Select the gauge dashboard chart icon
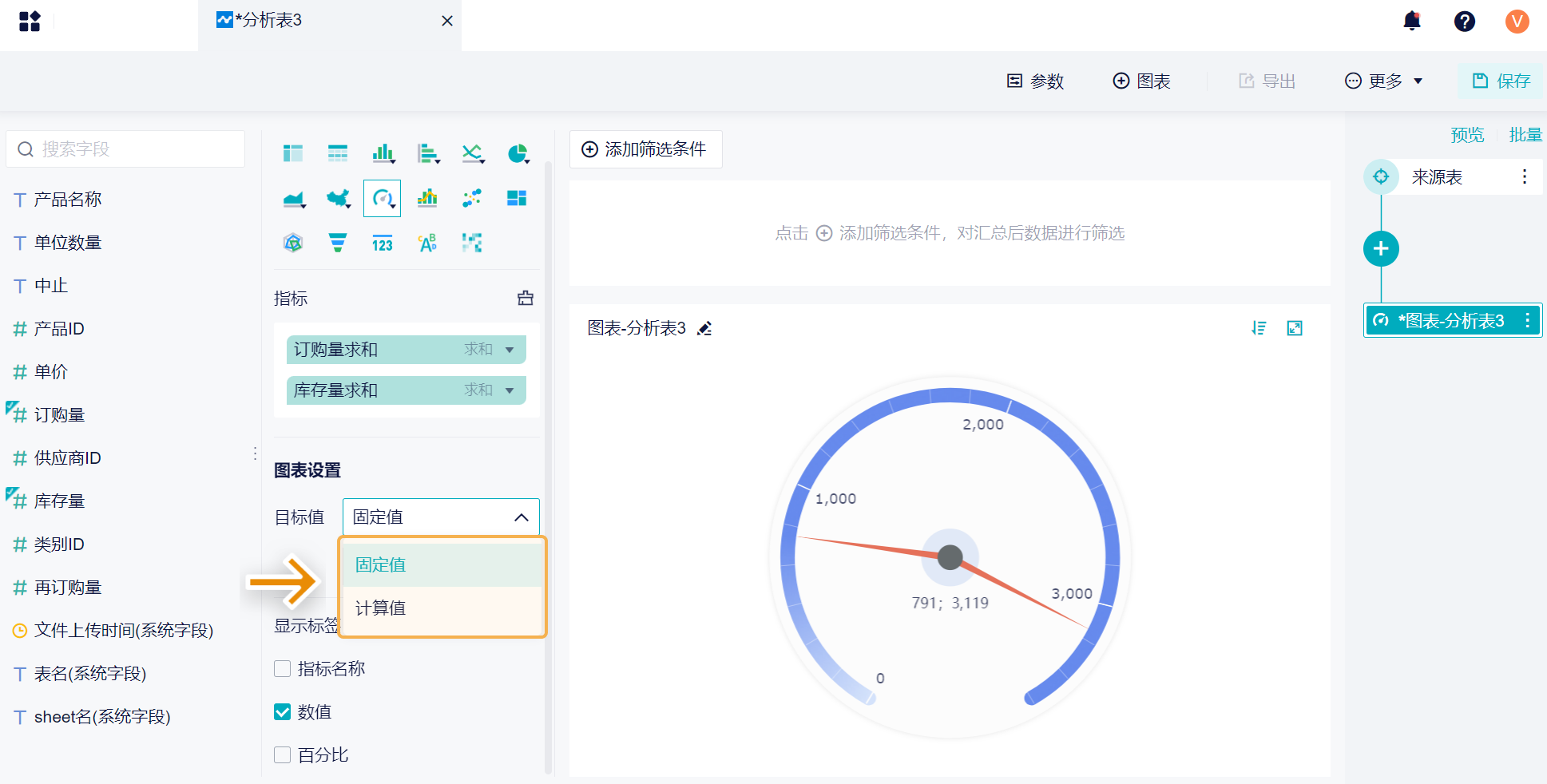Screen dimensions: 1547x784 click(x=383, y=198)
